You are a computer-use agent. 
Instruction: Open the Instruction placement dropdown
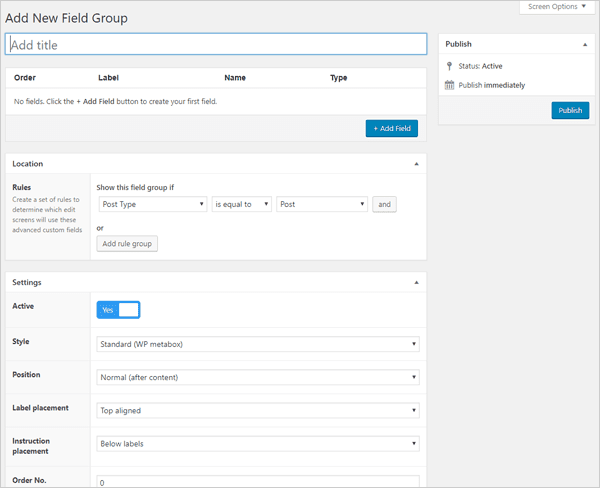258,444
